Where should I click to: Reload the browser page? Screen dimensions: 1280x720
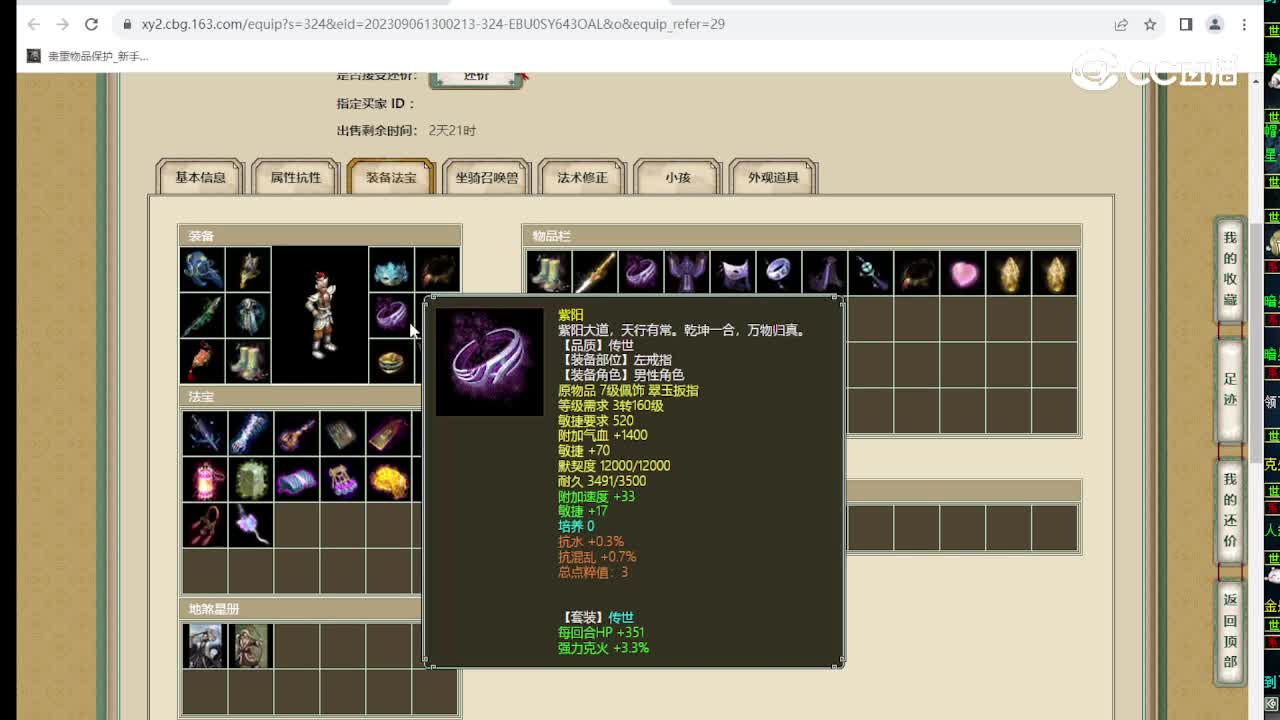click(x=91, y=24)
